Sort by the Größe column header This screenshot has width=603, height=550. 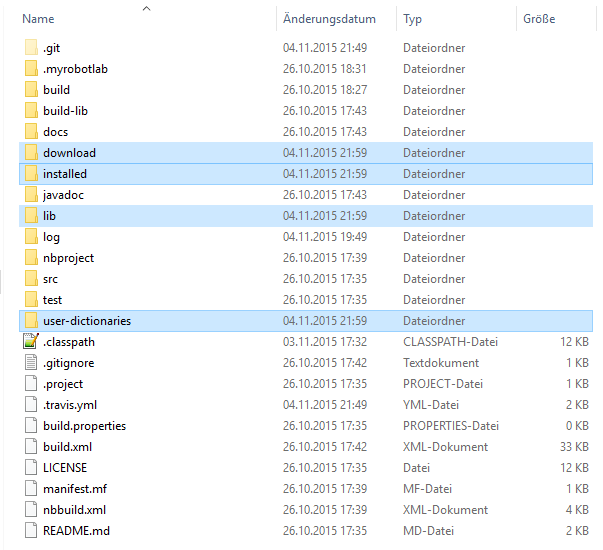tap(539, 19)
